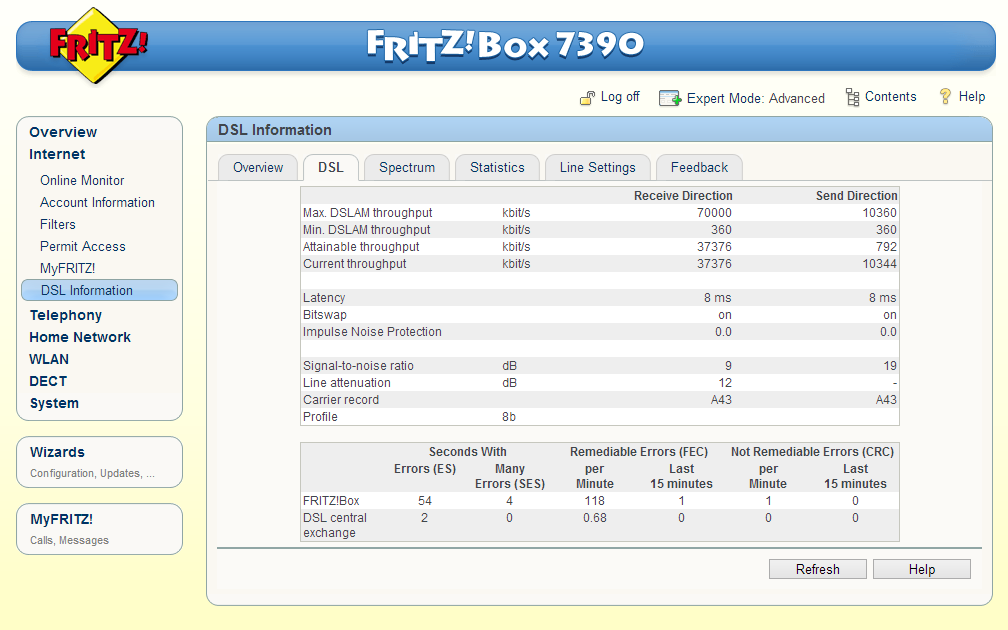Image resolution: width=1008 pixels, height=630 pixels.
Task: Open the Statistics tab
Action: 497,168
